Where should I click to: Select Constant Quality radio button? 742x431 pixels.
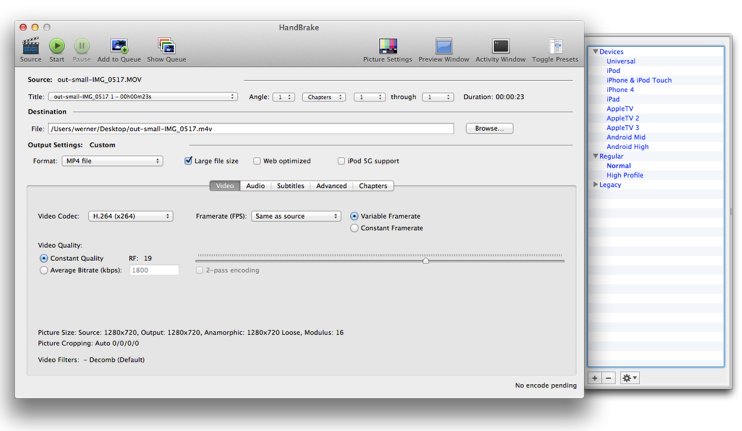pyautogui.click(x=44, y=258)
